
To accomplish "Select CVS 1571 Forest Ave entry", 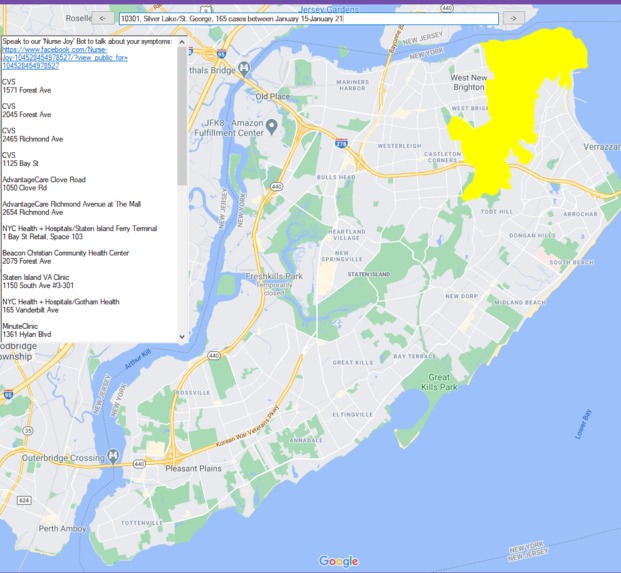I will tap(27, 86).
